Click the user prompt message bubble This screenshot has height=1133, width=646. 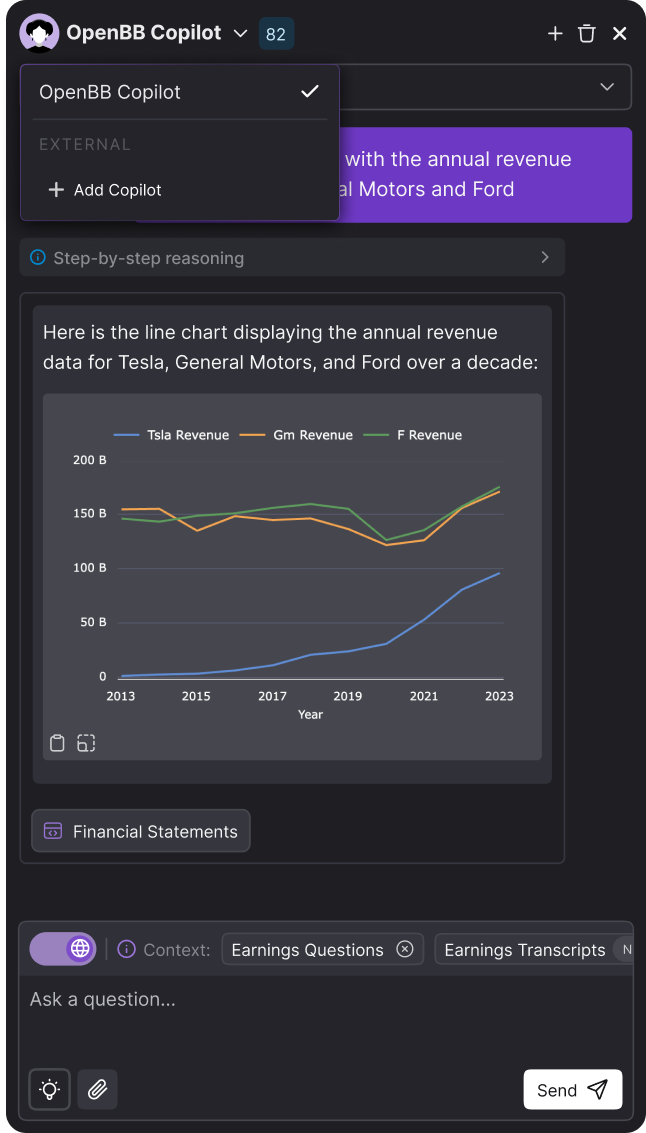coord(485,174)
